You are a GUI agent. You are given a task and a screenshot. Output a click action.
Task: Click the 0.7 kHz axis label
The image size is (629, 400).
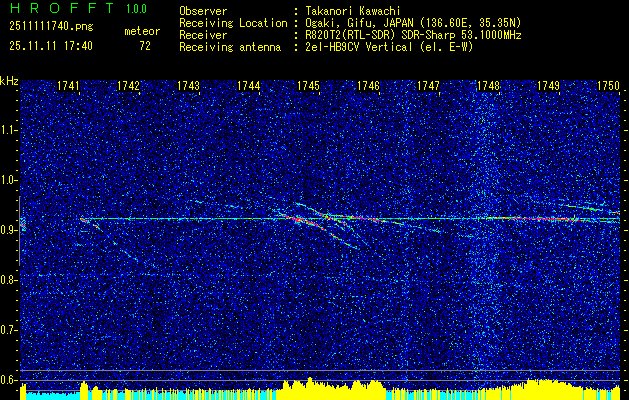(x=8, y=330)
